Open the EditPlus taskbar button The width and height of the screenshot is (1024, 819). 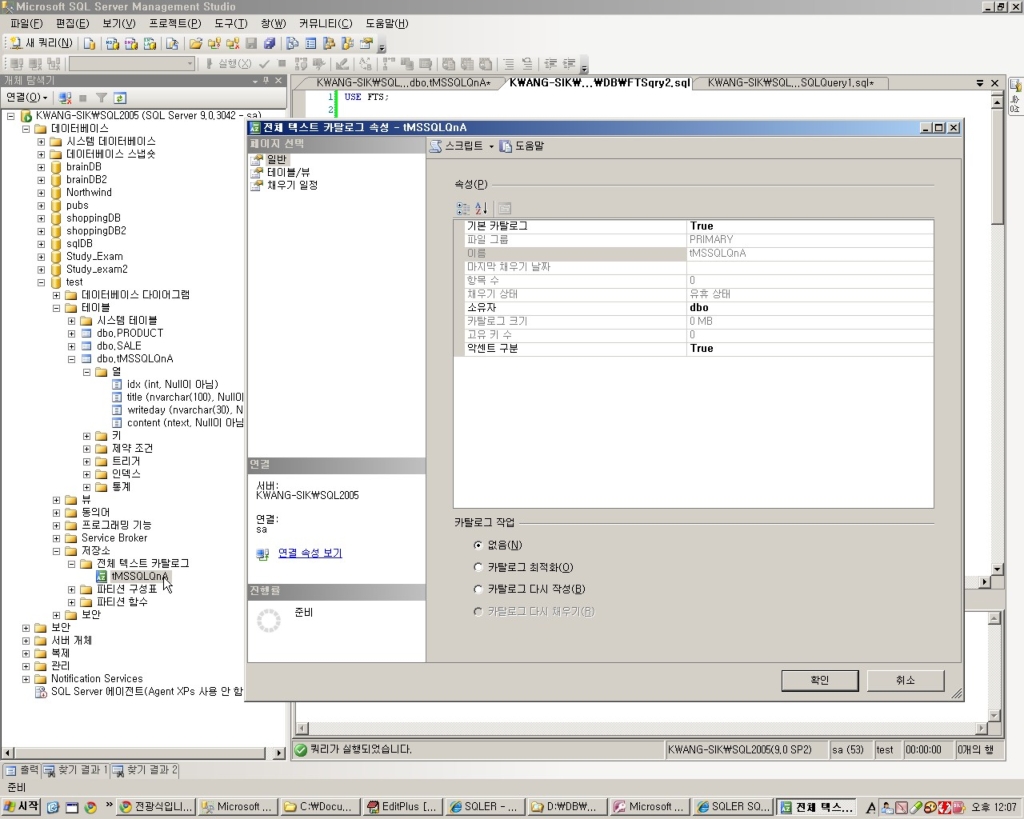click(x=402, y=807)
